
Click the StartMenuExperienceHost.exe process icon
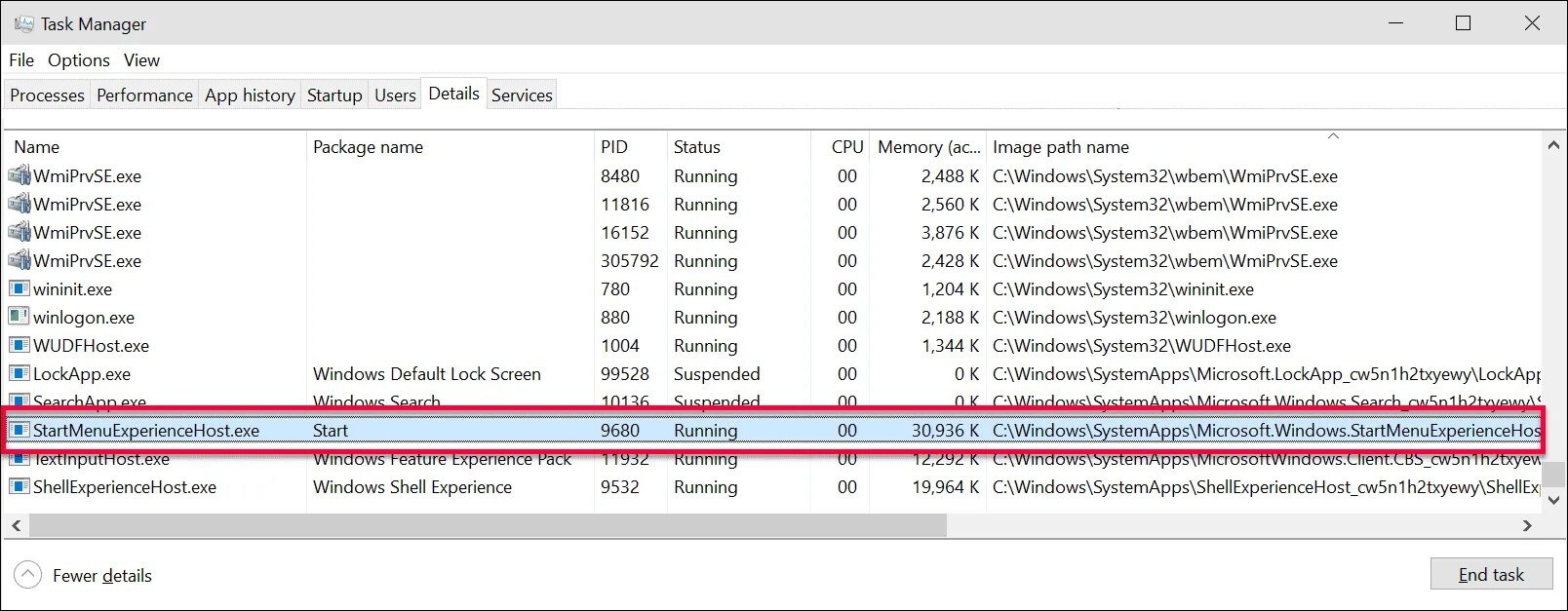(19, 430)
